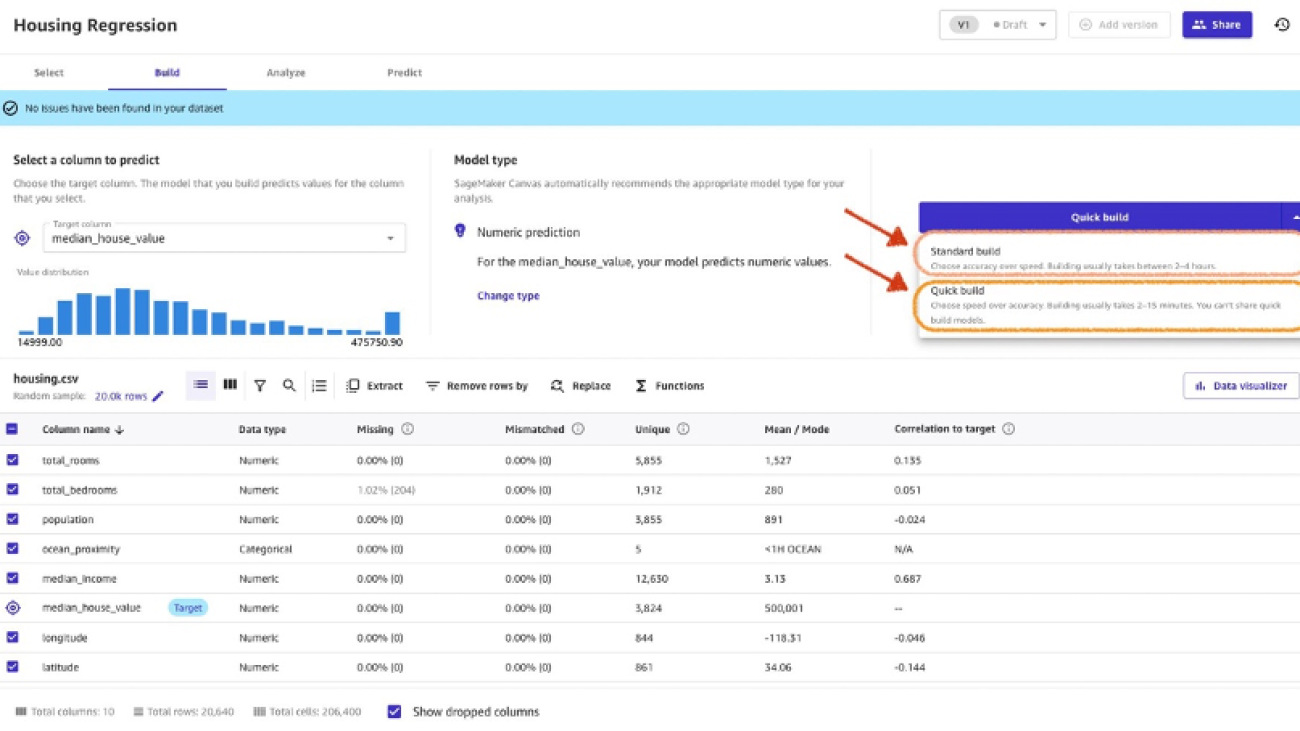Choose the Standard build option
The image size is (1300, 731).
(1110, 258)
